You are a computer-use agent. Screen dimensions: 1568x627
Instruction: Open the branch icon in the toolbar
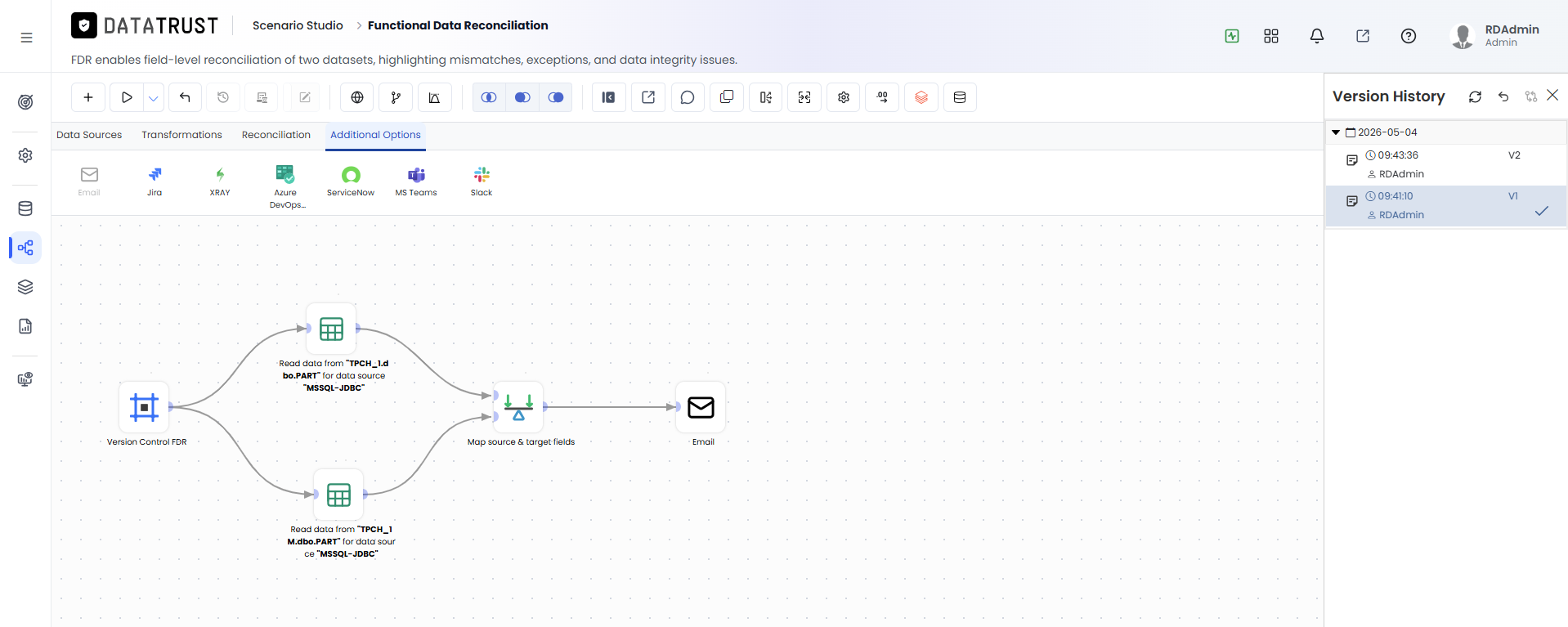396,97
